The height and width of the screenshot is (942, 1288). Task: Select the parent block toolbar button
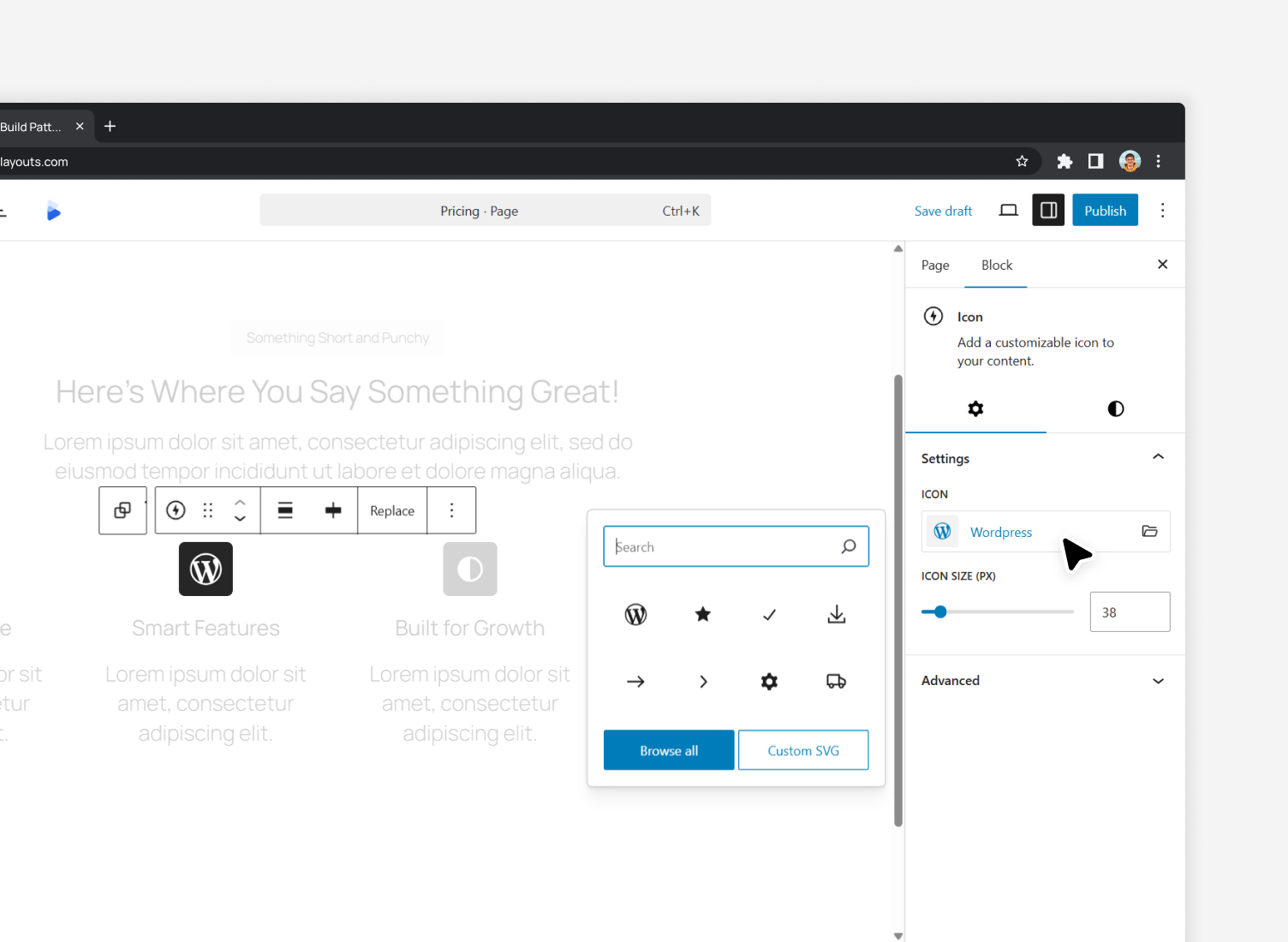pyautogui.click(x=122, y=510)
